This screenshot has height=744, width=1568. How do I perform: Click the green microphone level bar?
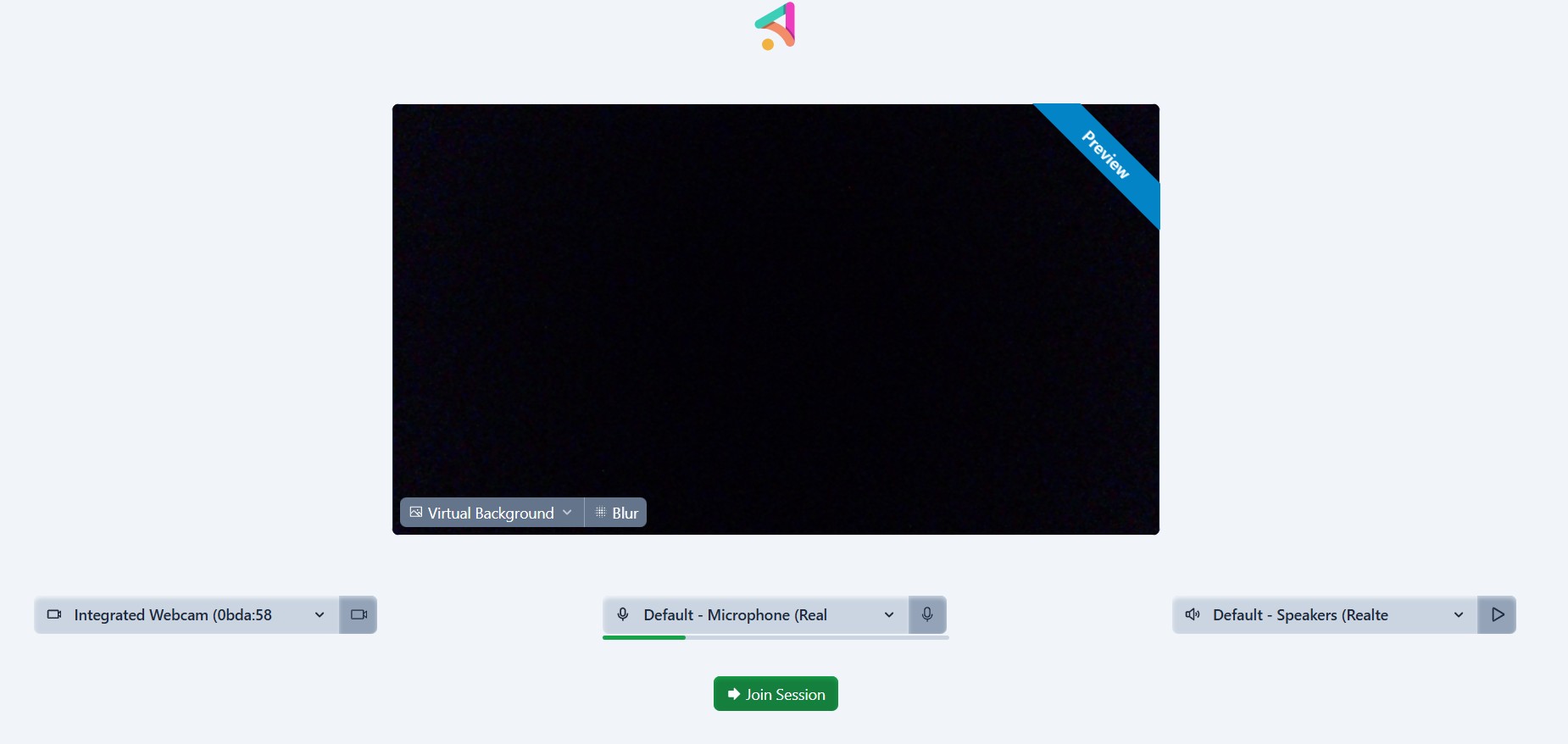click(x=644, y=637)
